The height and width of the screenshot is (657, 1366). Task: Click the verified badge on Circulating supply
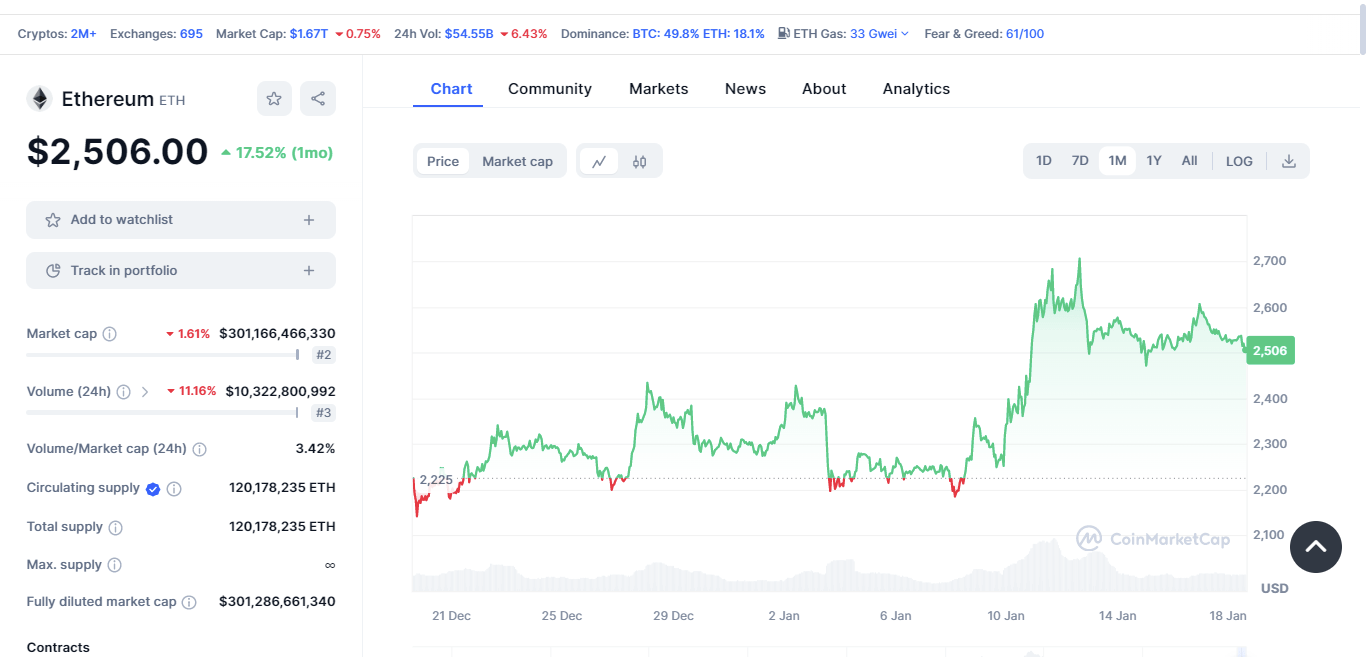pyautogui.click(x=153, y=489)
